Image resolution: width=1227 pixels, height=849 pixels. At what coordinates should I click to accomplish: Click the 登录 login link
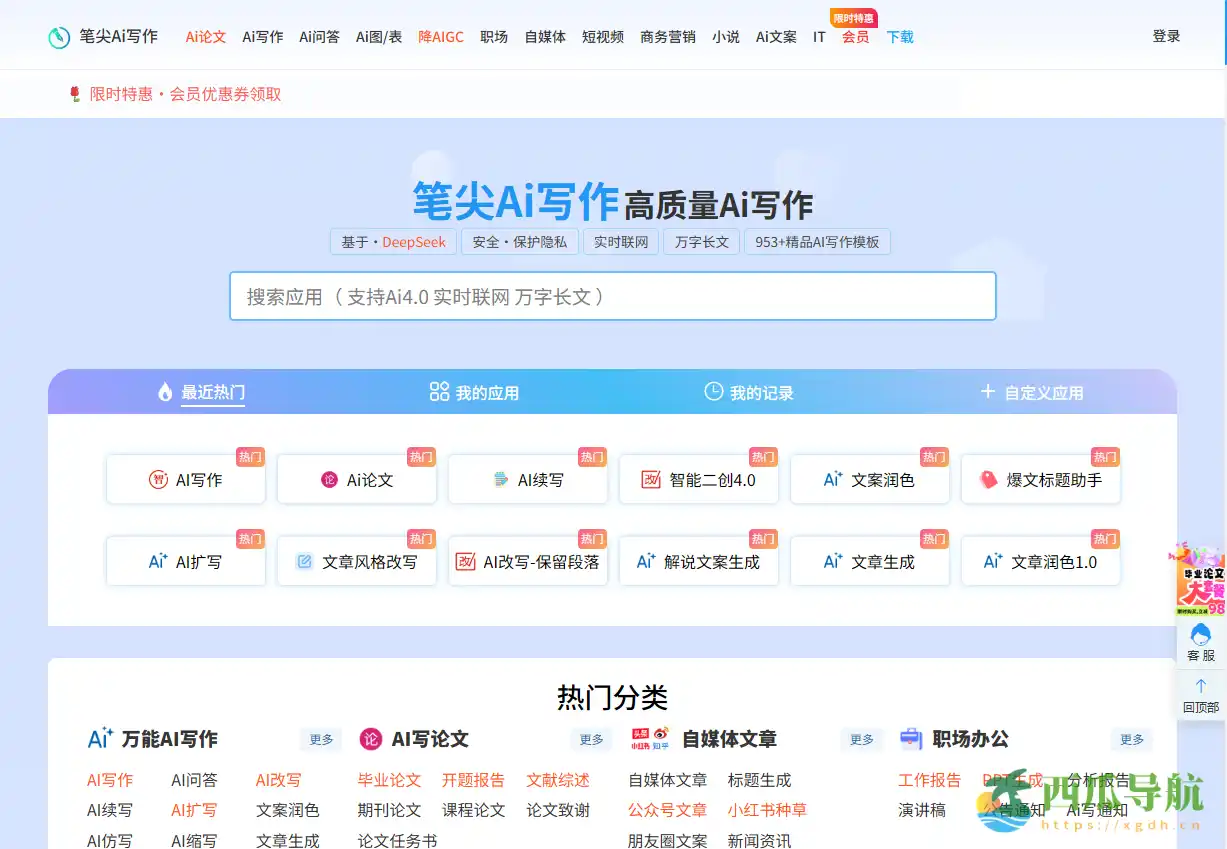pyautogui.click(x=1166, y=36)
